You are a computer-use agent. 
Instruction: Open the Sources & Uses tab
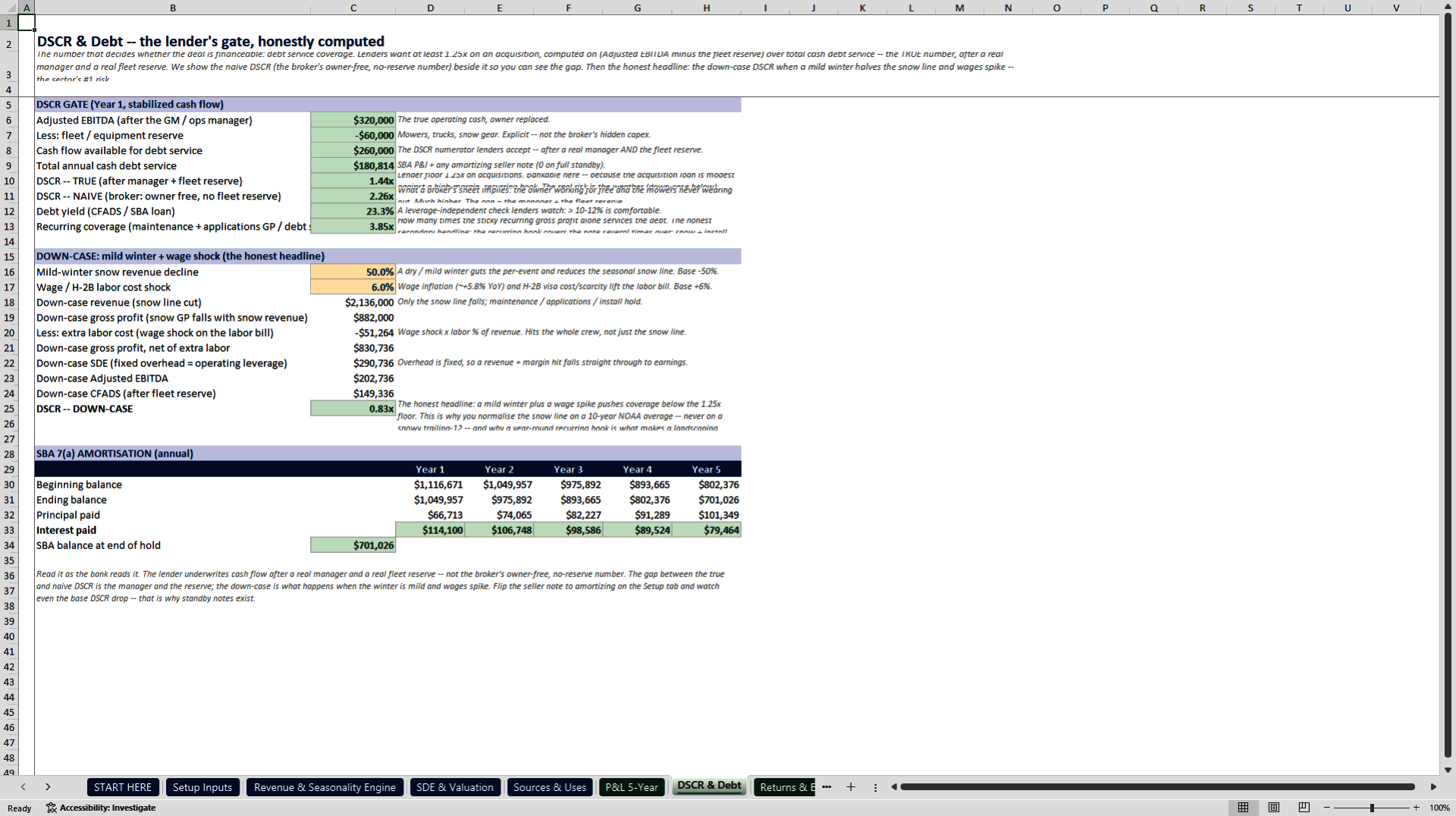pyautogui.click(x=550, y=787)
